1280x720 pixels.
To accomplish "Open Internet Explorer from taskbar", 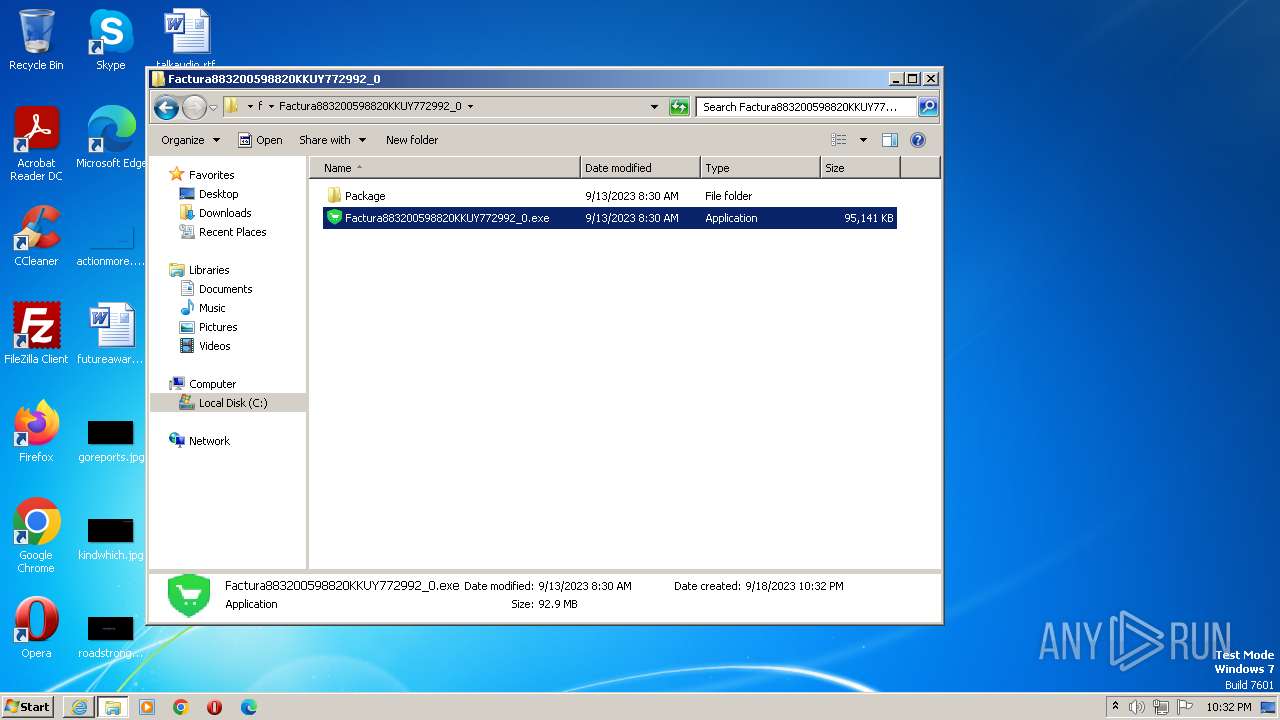I will [x=79, y=707].
